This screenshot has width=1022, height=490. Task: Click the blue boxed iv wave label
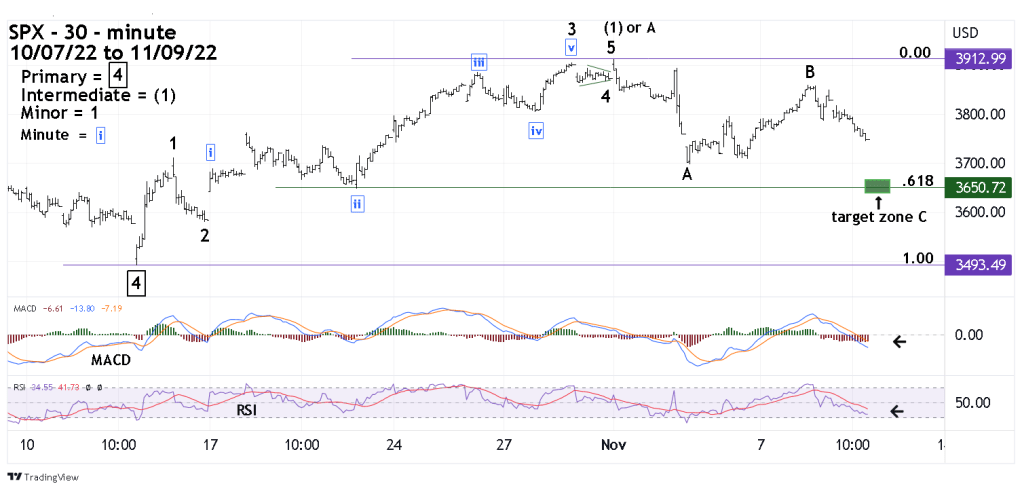point(537,130)
